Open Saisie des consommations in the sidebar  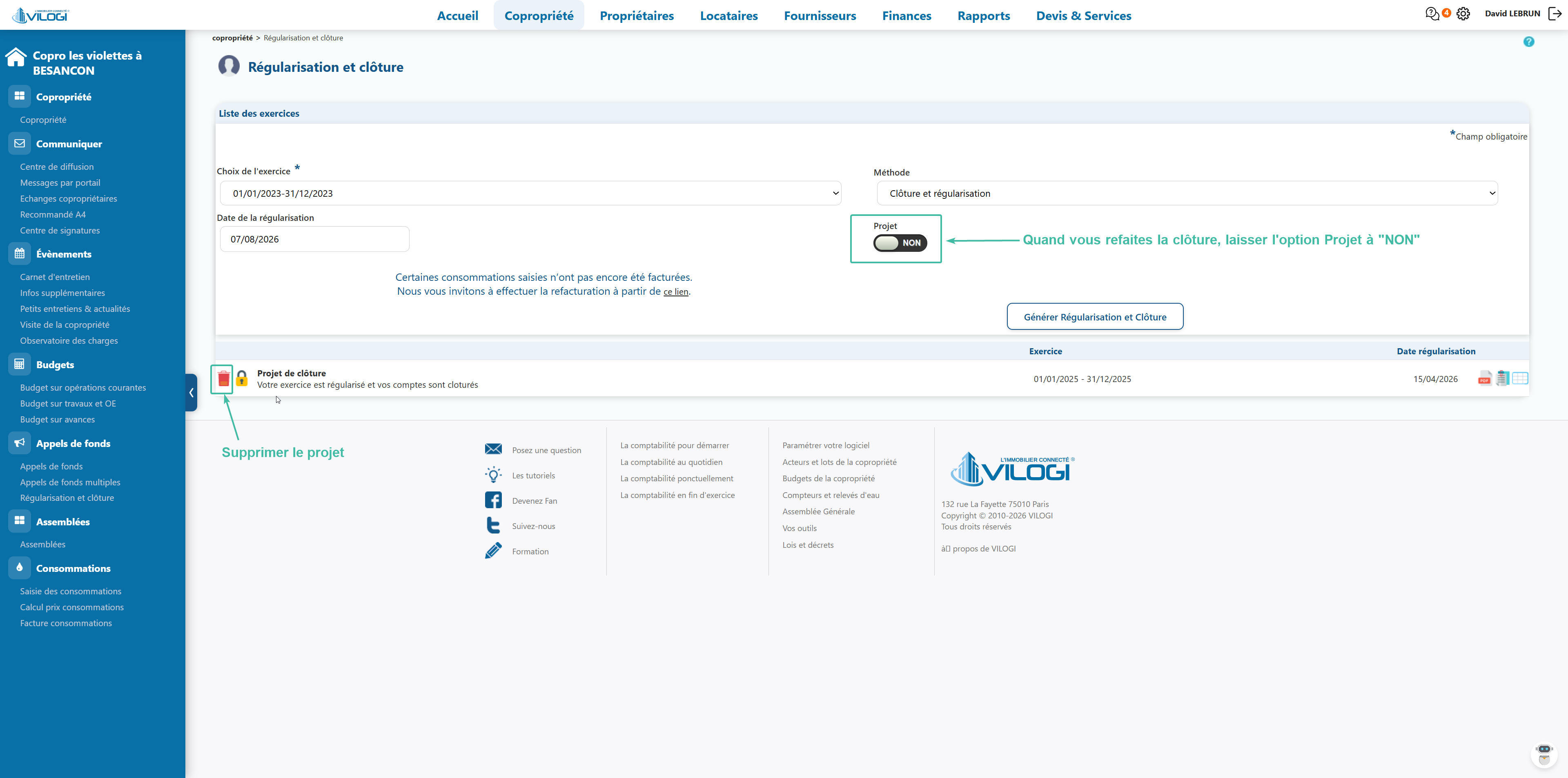(71, 591)
